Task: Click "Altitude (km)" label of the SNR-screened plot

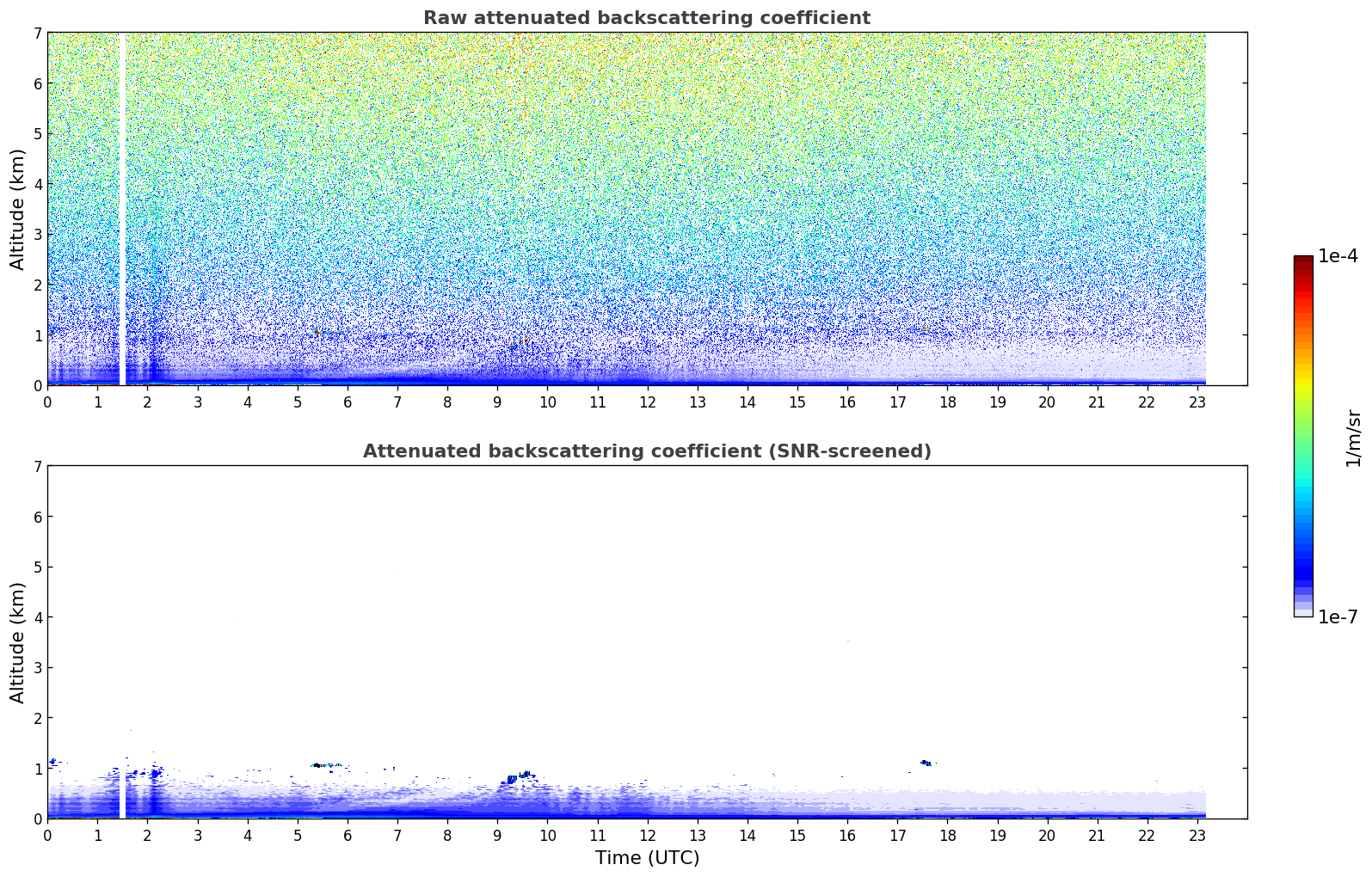Action: coord(18,642)
